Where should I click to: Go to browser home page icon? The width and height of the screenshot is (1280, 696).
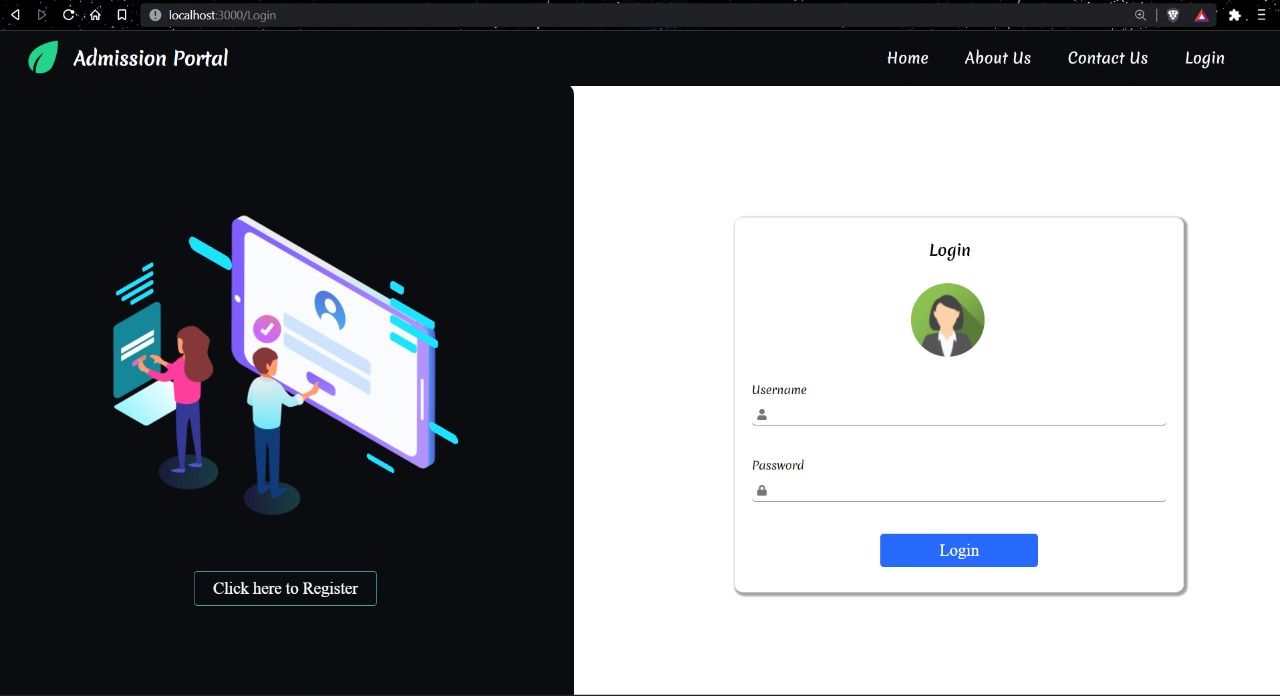coord(95,15)
